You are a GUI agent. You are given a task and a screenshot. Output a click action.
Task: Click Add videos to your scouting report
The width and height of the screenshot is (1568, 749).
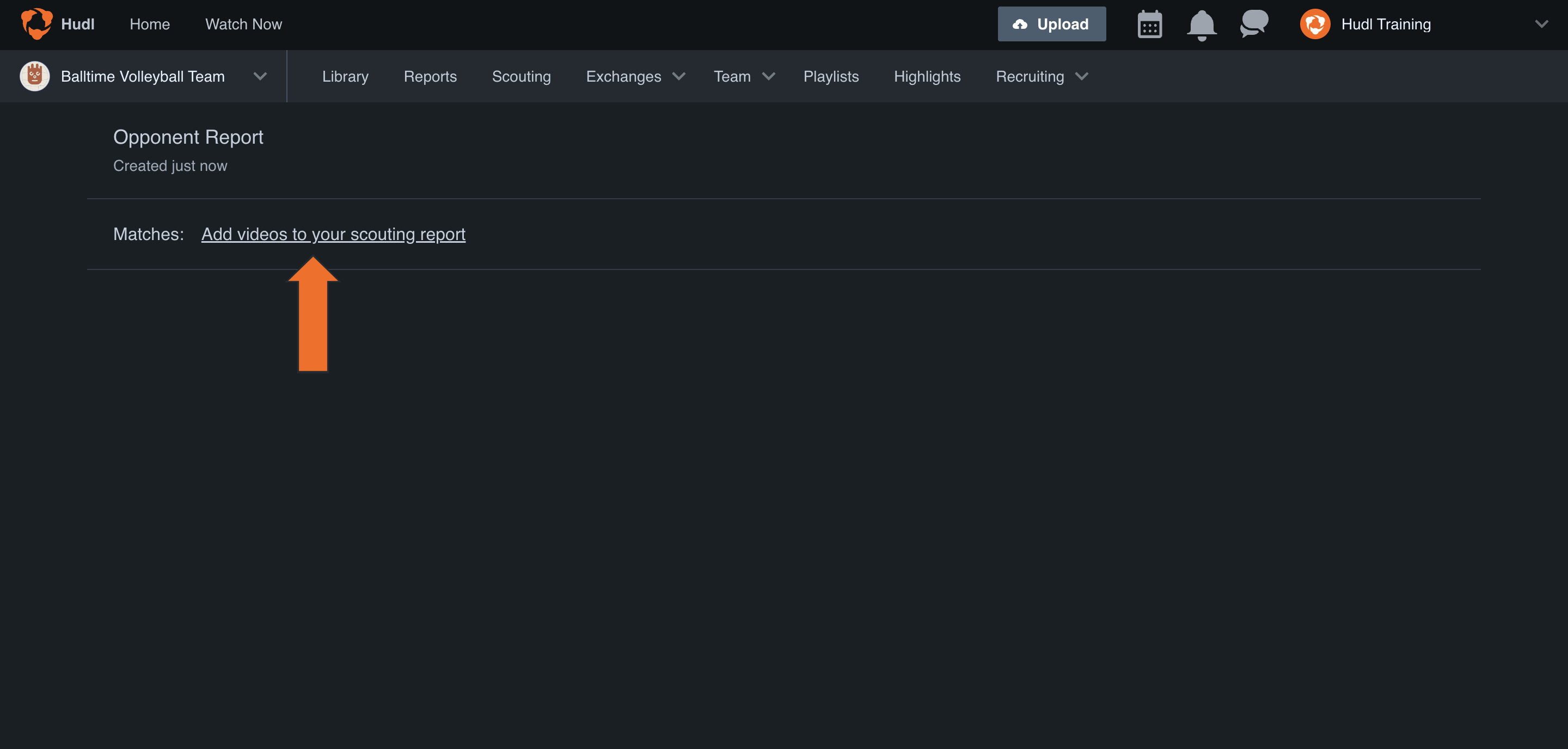pos(333,234)
